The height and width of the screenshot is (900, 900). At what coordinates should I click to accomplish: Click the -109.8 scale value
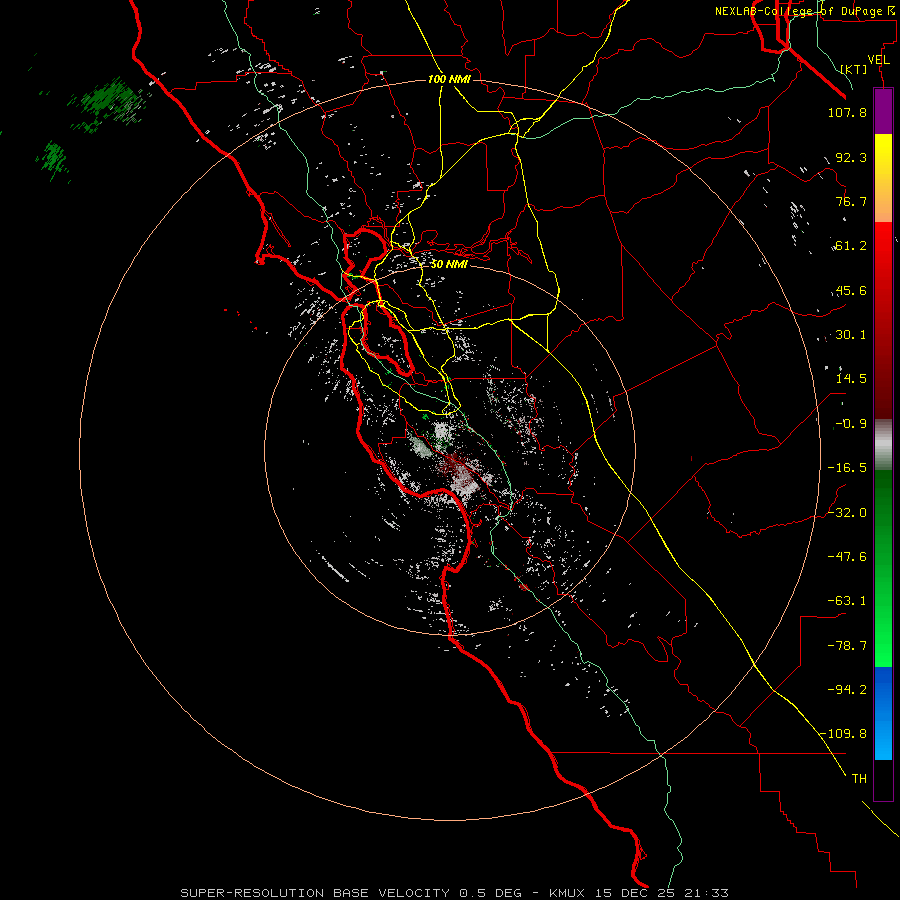(843, 734)
